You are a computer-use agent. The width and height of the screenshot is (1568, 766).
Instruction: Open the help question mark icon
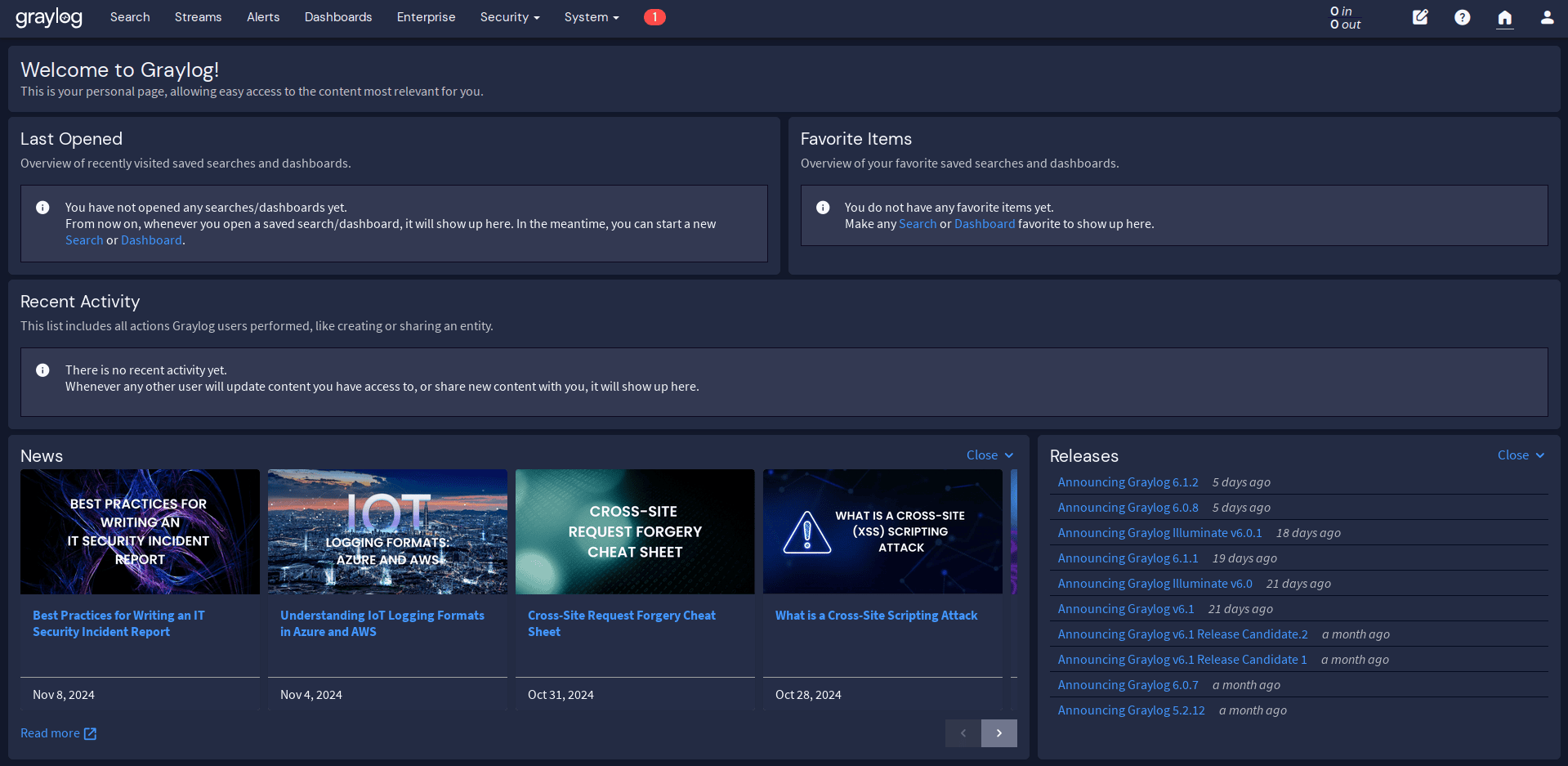point(1463,17)
